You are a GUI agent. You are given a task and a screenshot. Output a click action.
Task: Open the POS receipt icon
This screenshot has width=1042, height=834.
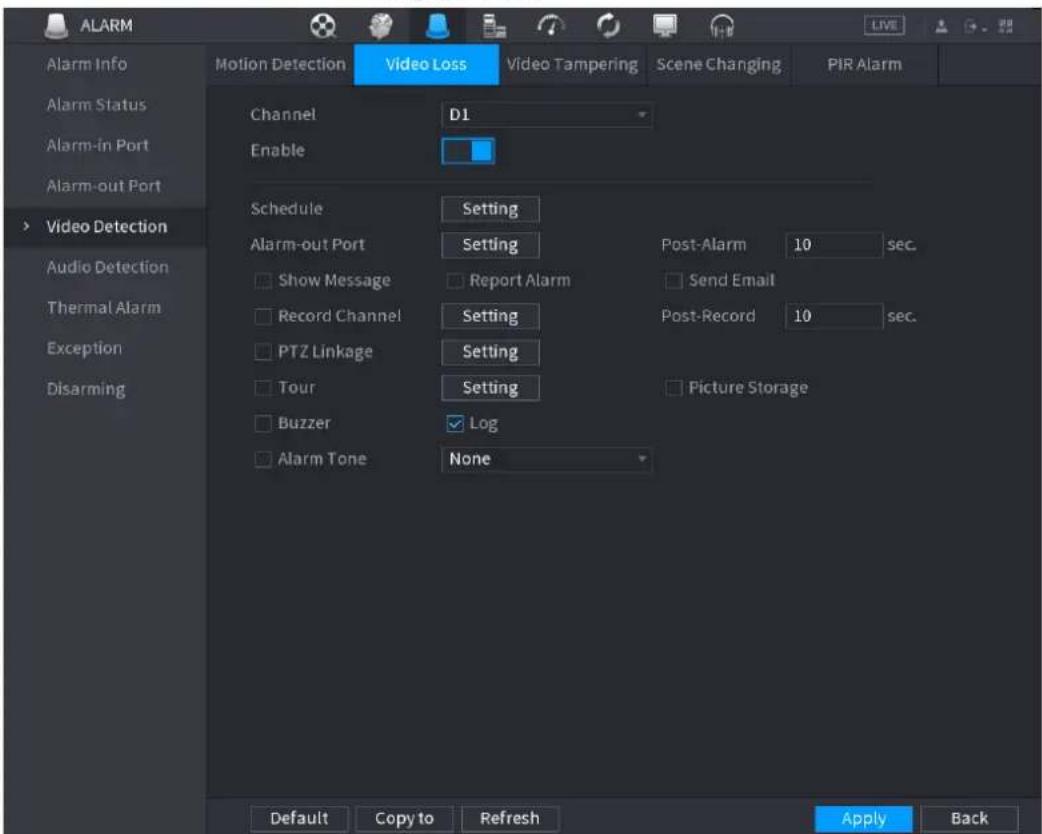494,26
